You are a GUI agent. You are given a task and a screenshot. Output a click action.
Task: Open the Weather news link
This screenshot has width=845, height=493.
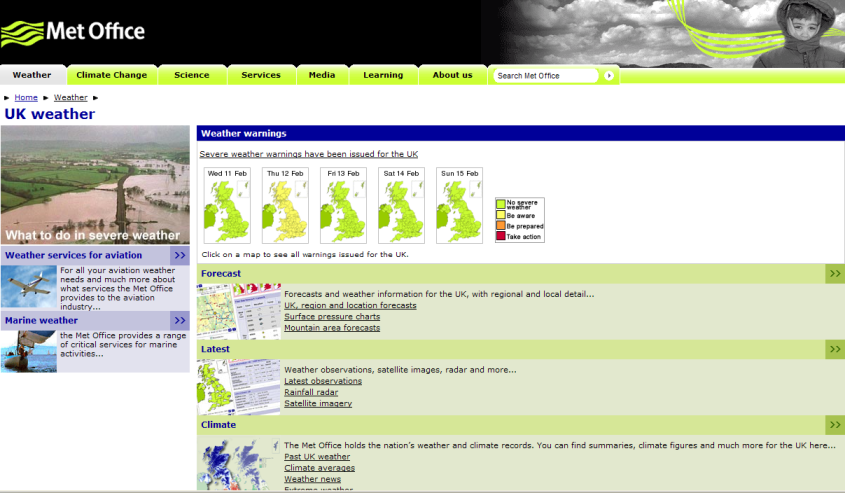coord(313,479)
